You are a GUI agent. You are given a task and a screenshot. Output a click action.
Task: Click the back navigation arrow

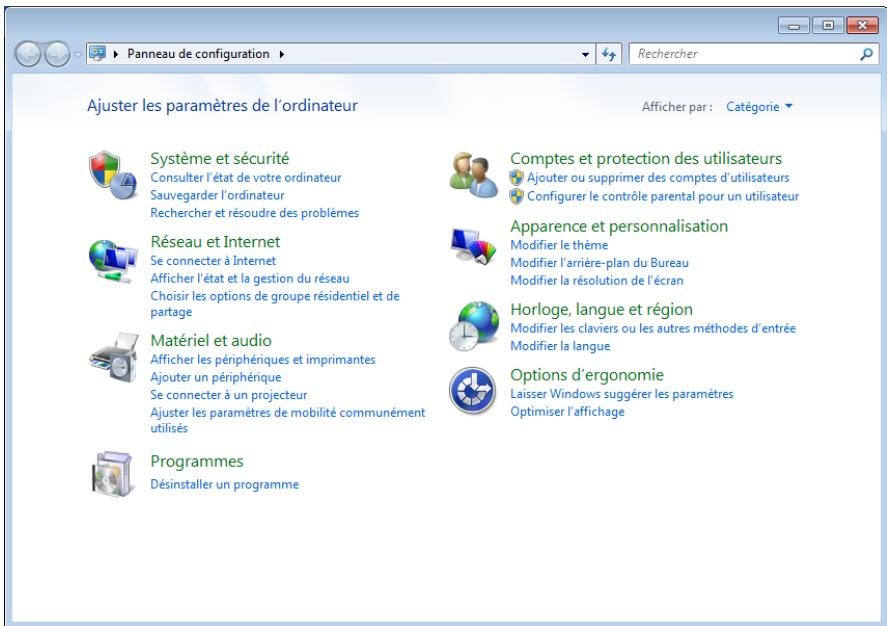(x=27, y=54)
